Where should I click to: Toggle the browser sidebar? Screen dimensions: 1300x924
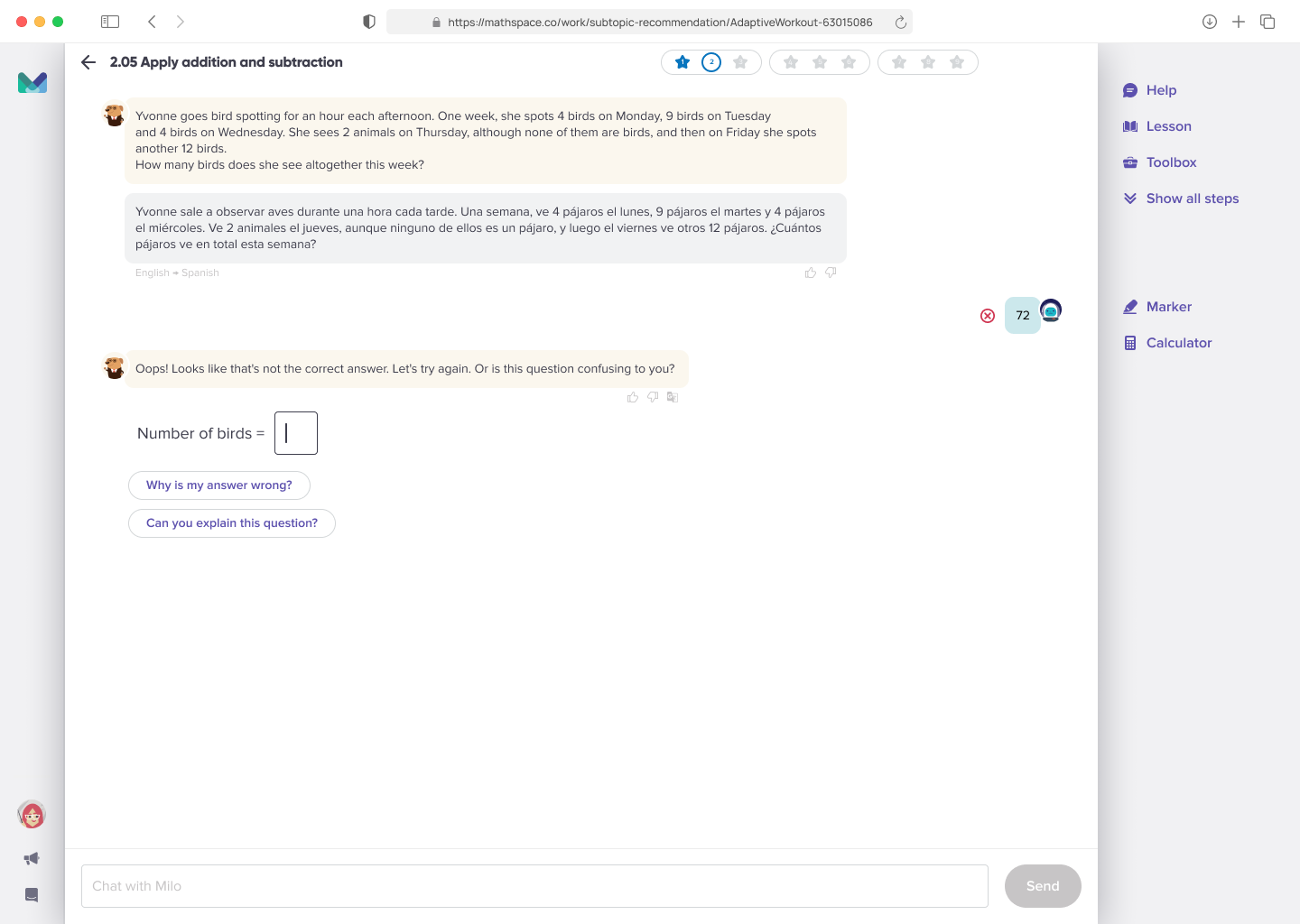click(110, 22)
